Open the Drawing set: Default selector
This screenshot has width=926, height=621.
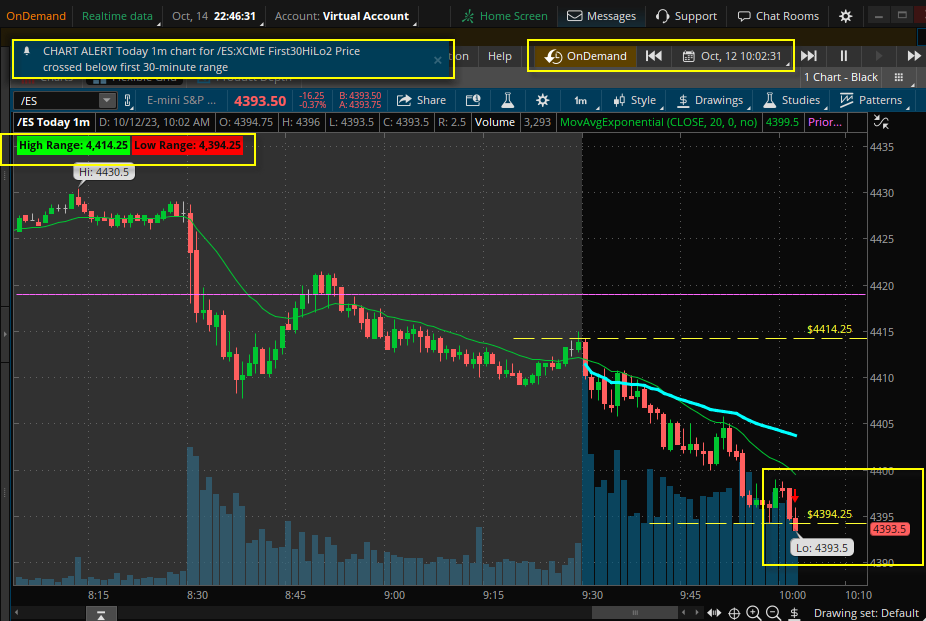866,613
